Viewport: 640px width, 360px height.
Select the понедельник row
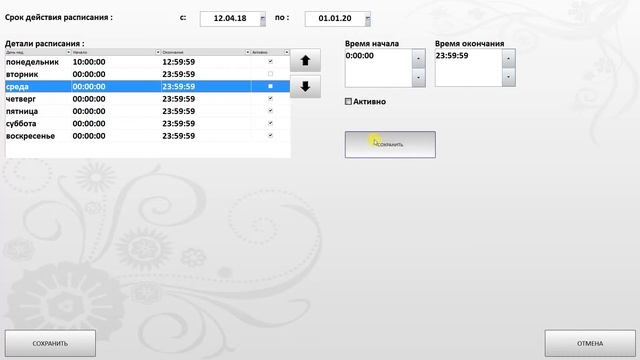pyautogui.click(x=147, y=62)
